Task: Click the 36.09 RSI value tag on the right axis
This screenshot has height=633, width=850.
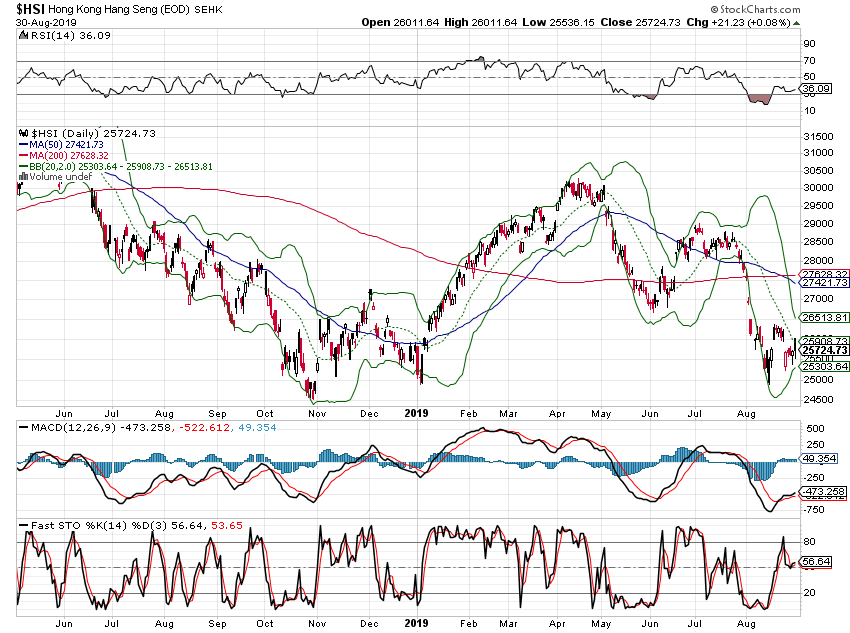Action: (819, 89)
